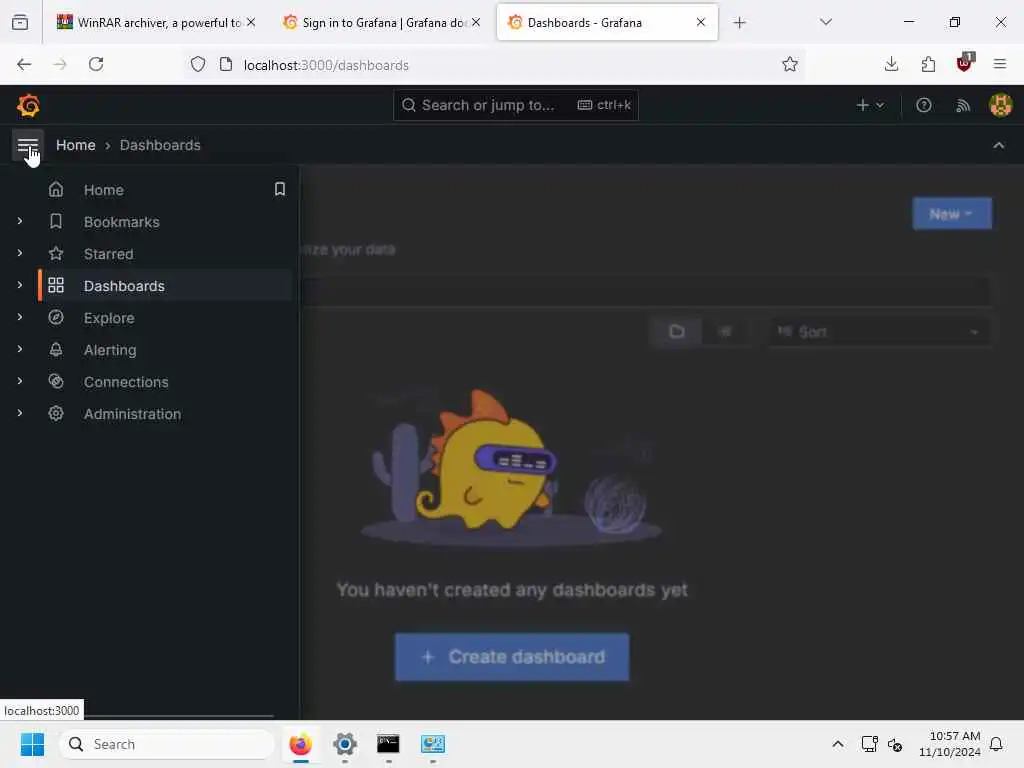
Task: Open the browser downloads panel
Action: click(891, 64)
